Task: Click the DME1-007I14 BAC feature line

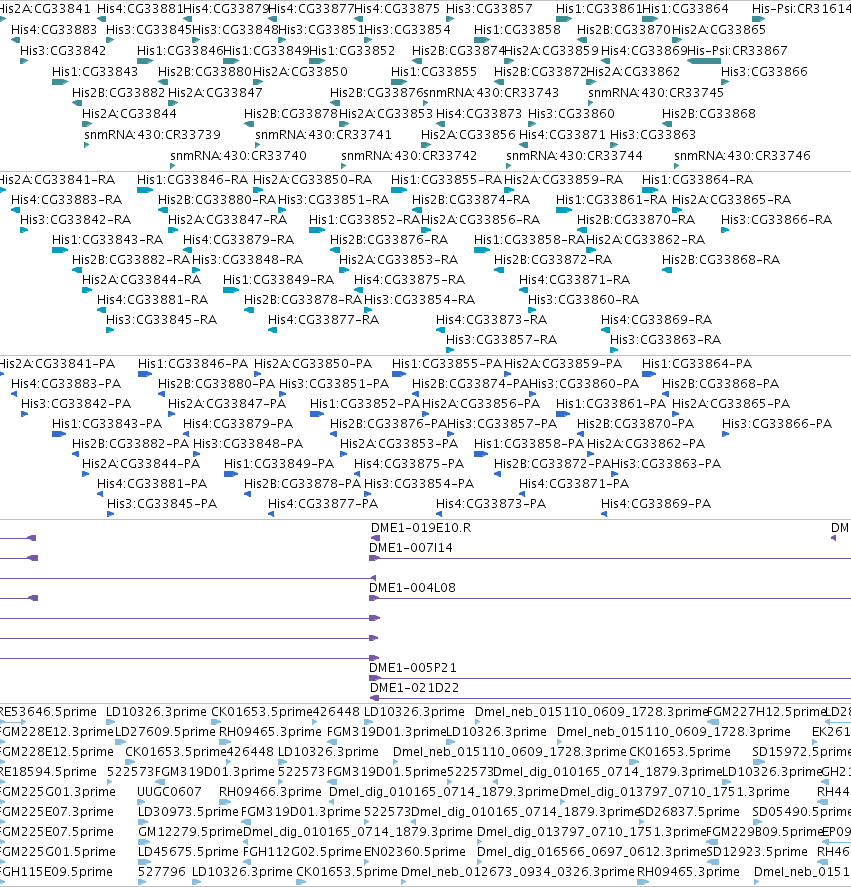Action: [610, 558]
